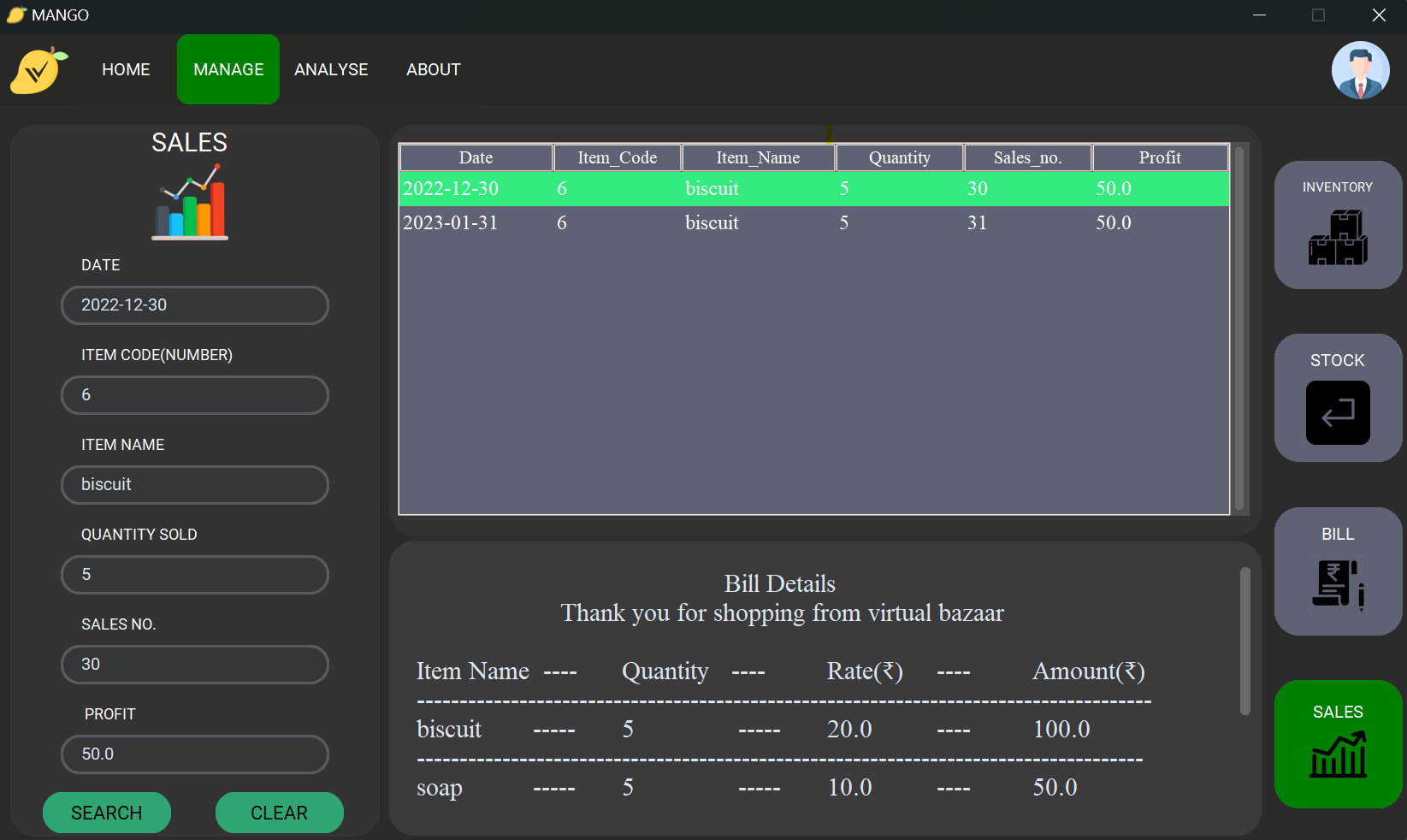Click the PROFIT field showing 50.0
The image size is (1407, 840).
click(x=194, y=754)
